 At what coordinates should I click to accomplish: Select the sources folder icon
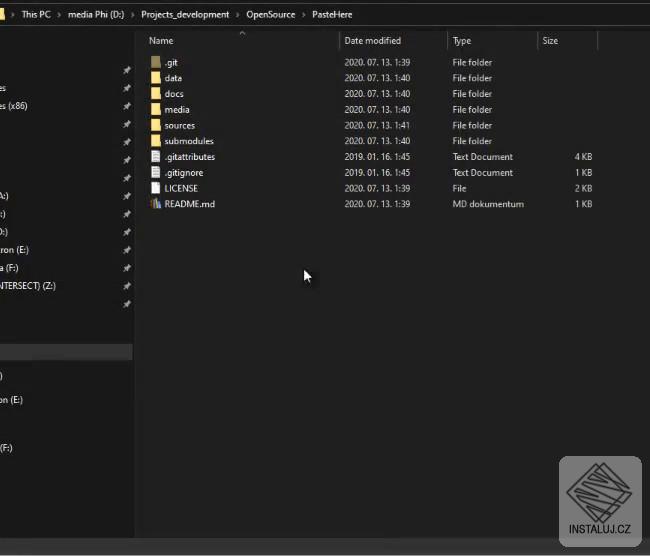(156, 125)
